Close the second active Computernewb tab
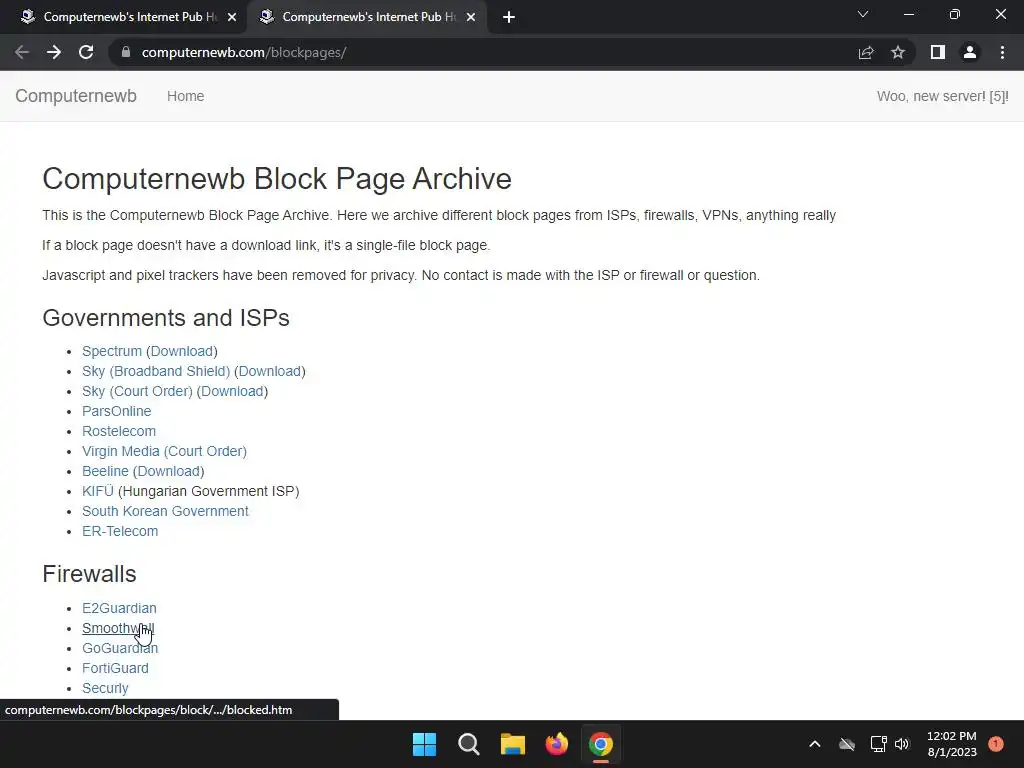 tap(471, 17)
